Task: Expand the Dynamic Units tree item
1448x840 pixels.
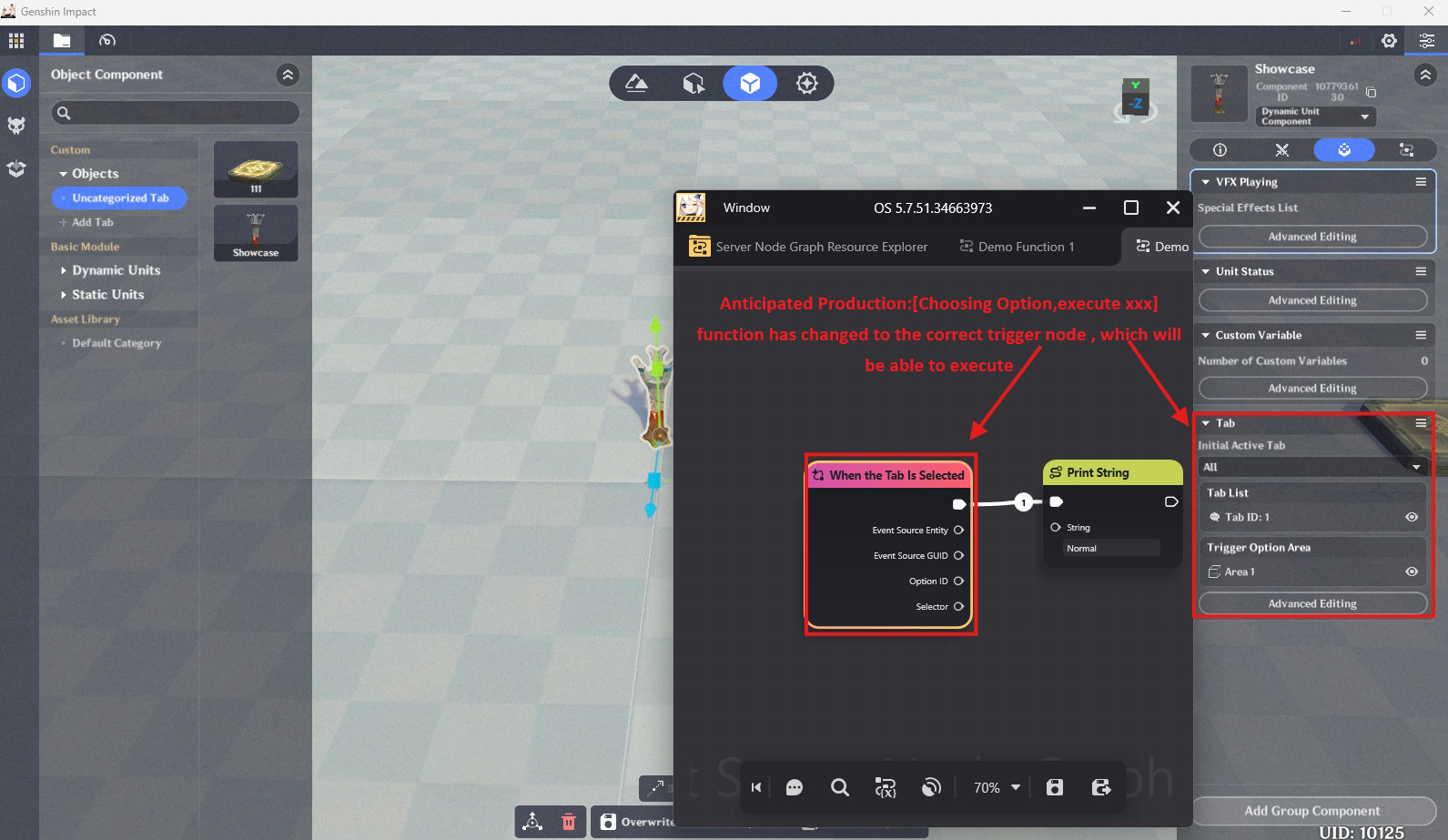Action: [x=63, y=270]
